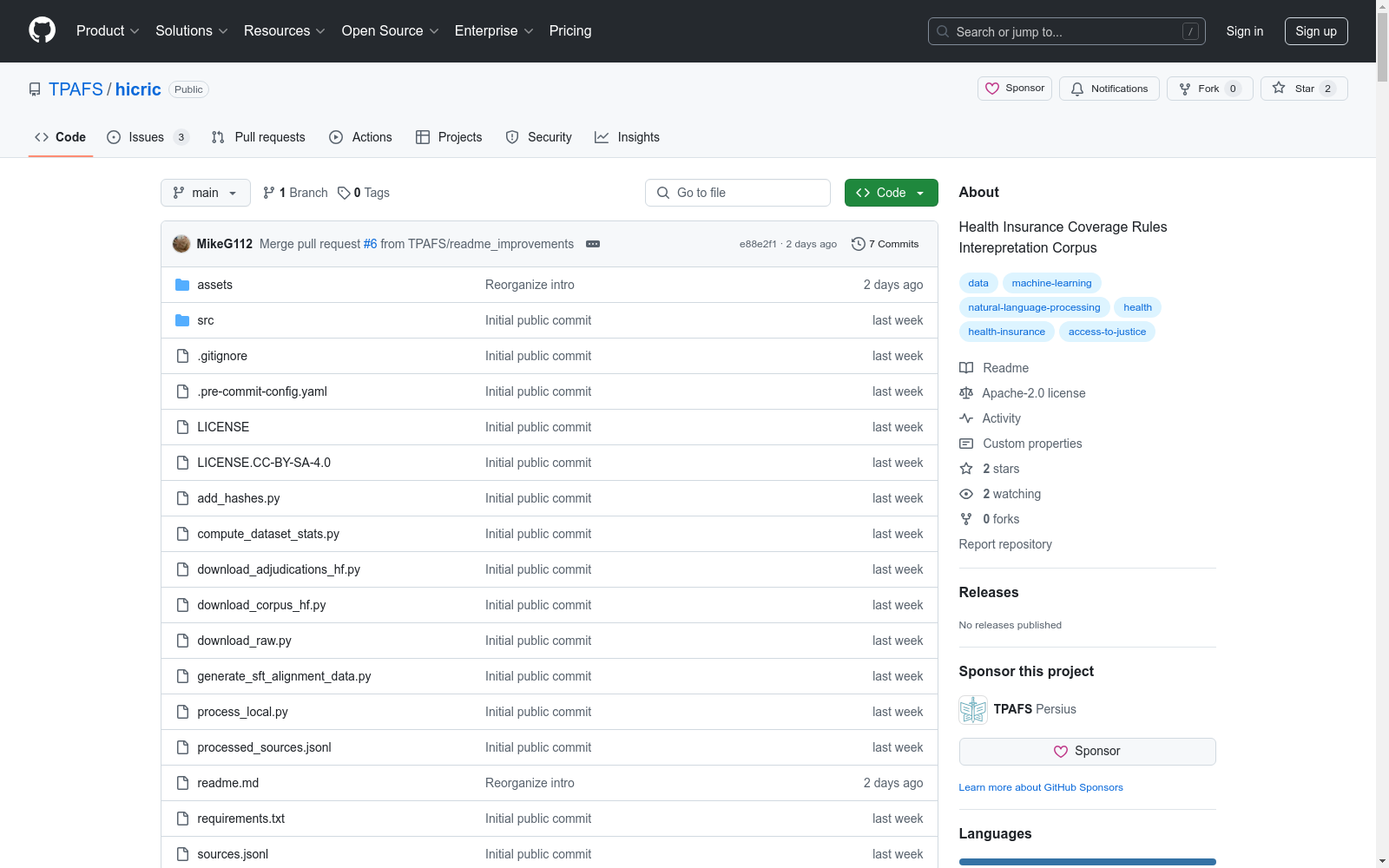Click the Sign in link
Screen dimensions: 1389x868
[1245, 31]
